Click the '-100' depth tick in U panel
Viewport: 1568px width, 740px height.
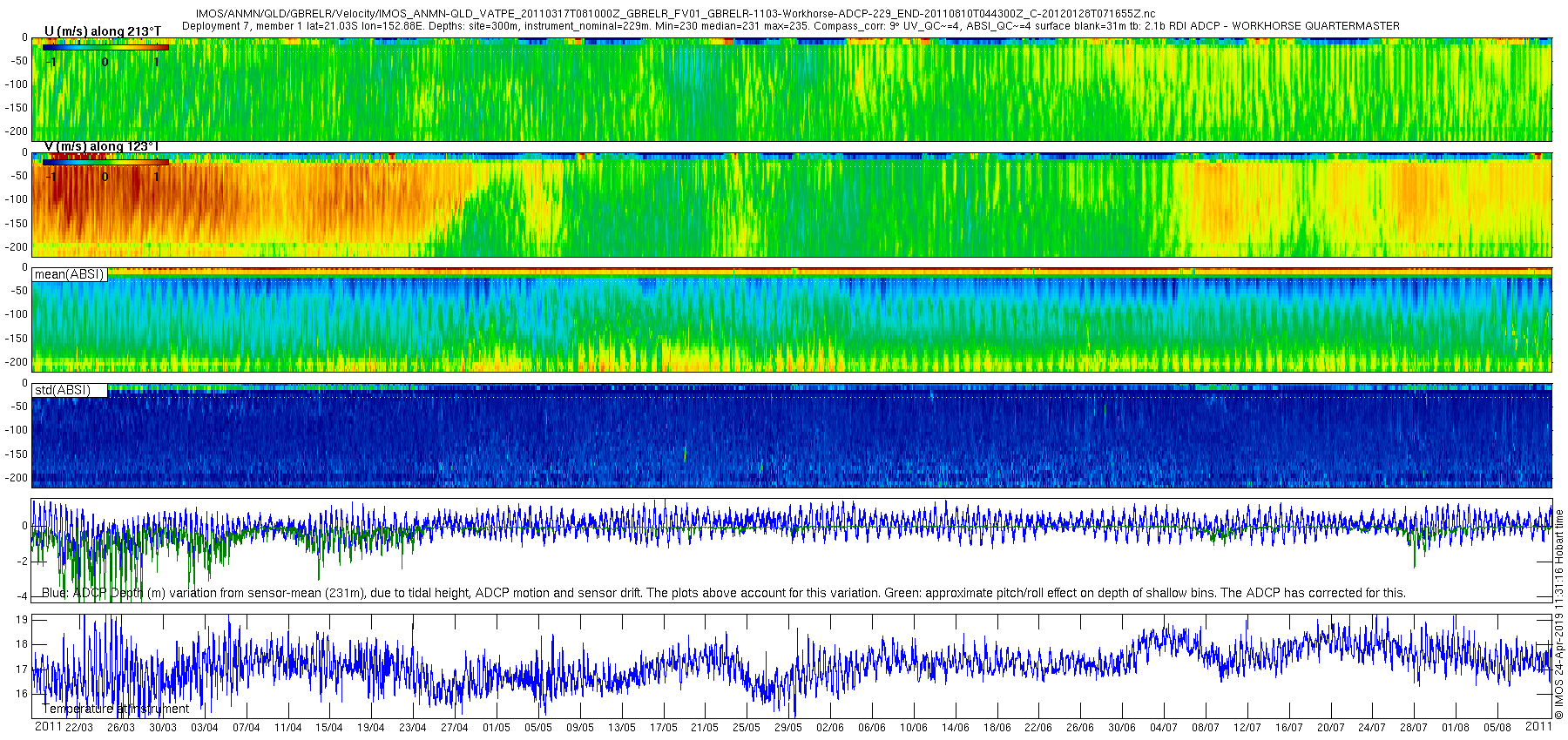[18, 84]
